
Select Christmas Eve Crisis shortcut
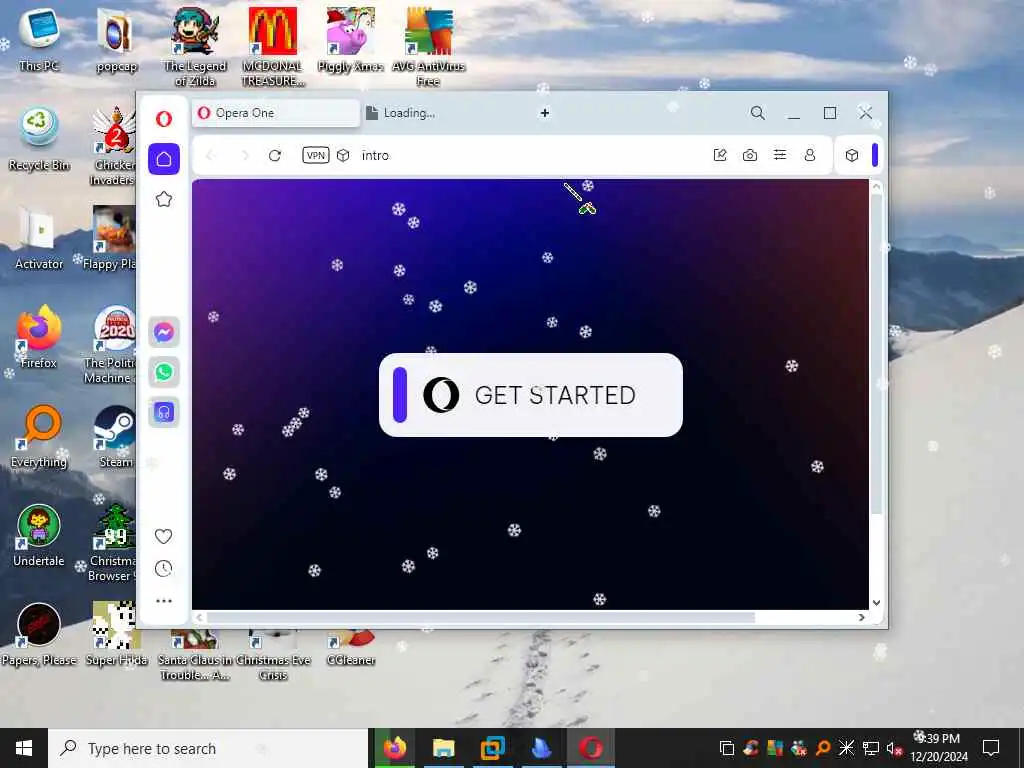tap(273, 655)
